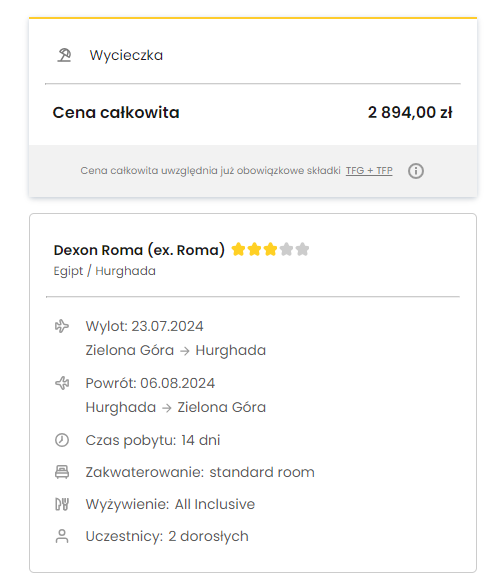Click the clock icon for Czas pobytu
This screenshot has height=581, width=497.
coord(62,440)
